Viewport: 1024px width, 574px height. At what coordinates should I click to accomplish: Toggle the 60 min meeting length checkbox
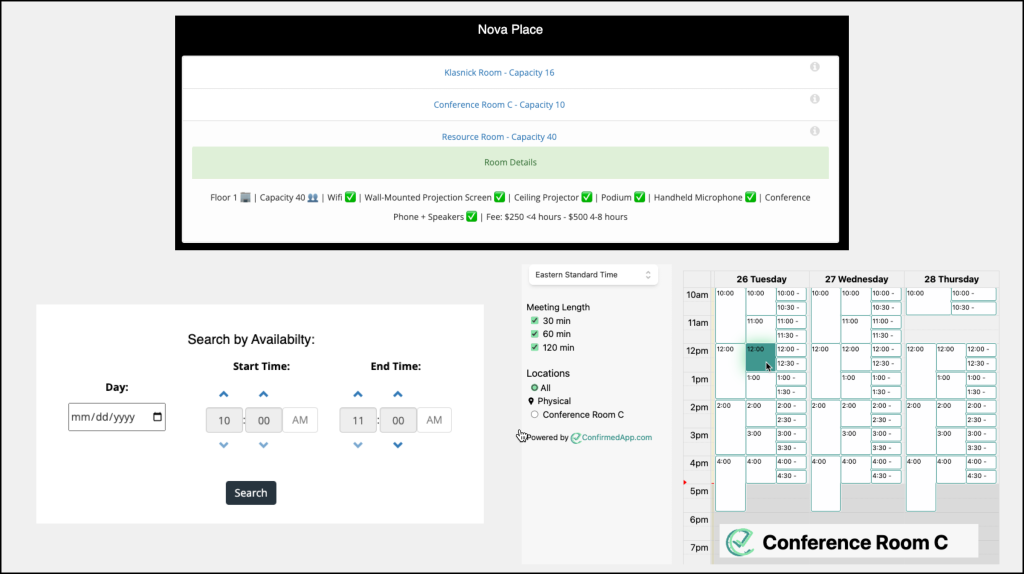pos(534,334)
